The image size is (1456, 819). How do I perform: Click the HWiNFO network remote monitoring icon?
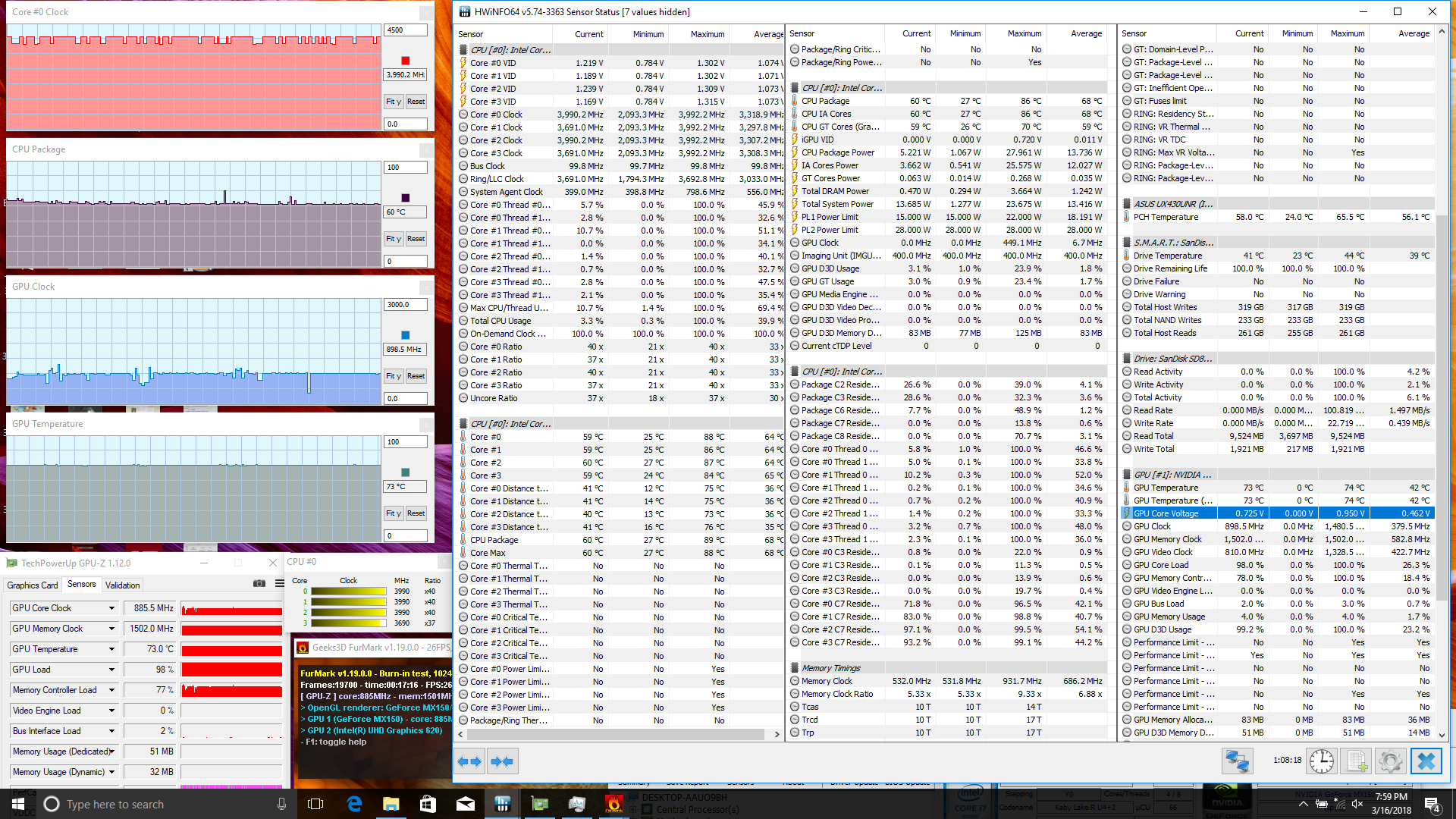pos(1238,761)
